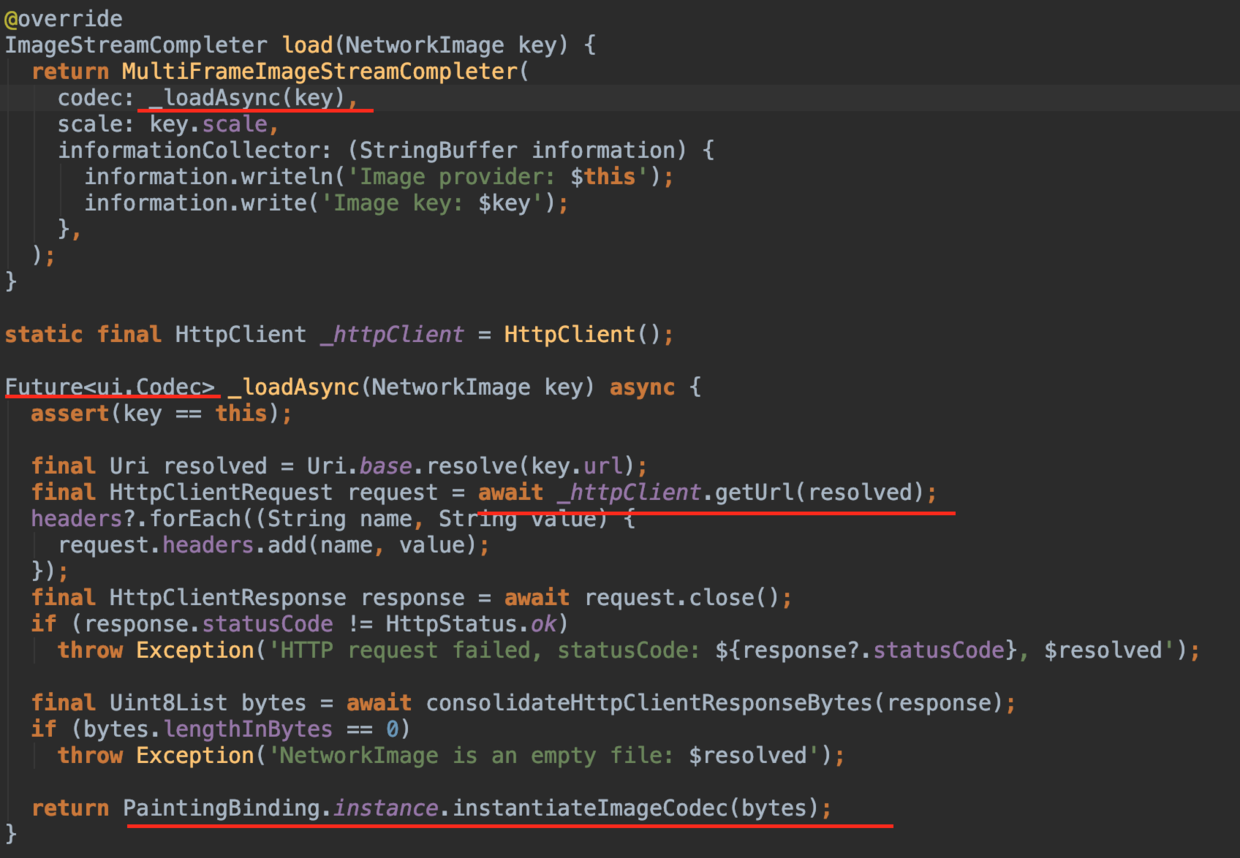Screen dimensions: 1240x858
Task: Click the request.close() call
Action: point(682,598)
